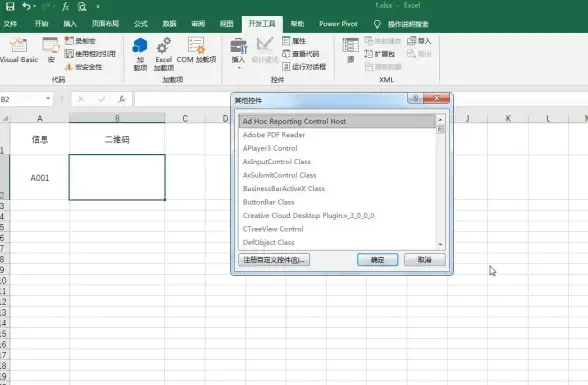Switch to the Home (开始) tab
588x385 pixels.
pyautogui.click(x=41, y=24)
